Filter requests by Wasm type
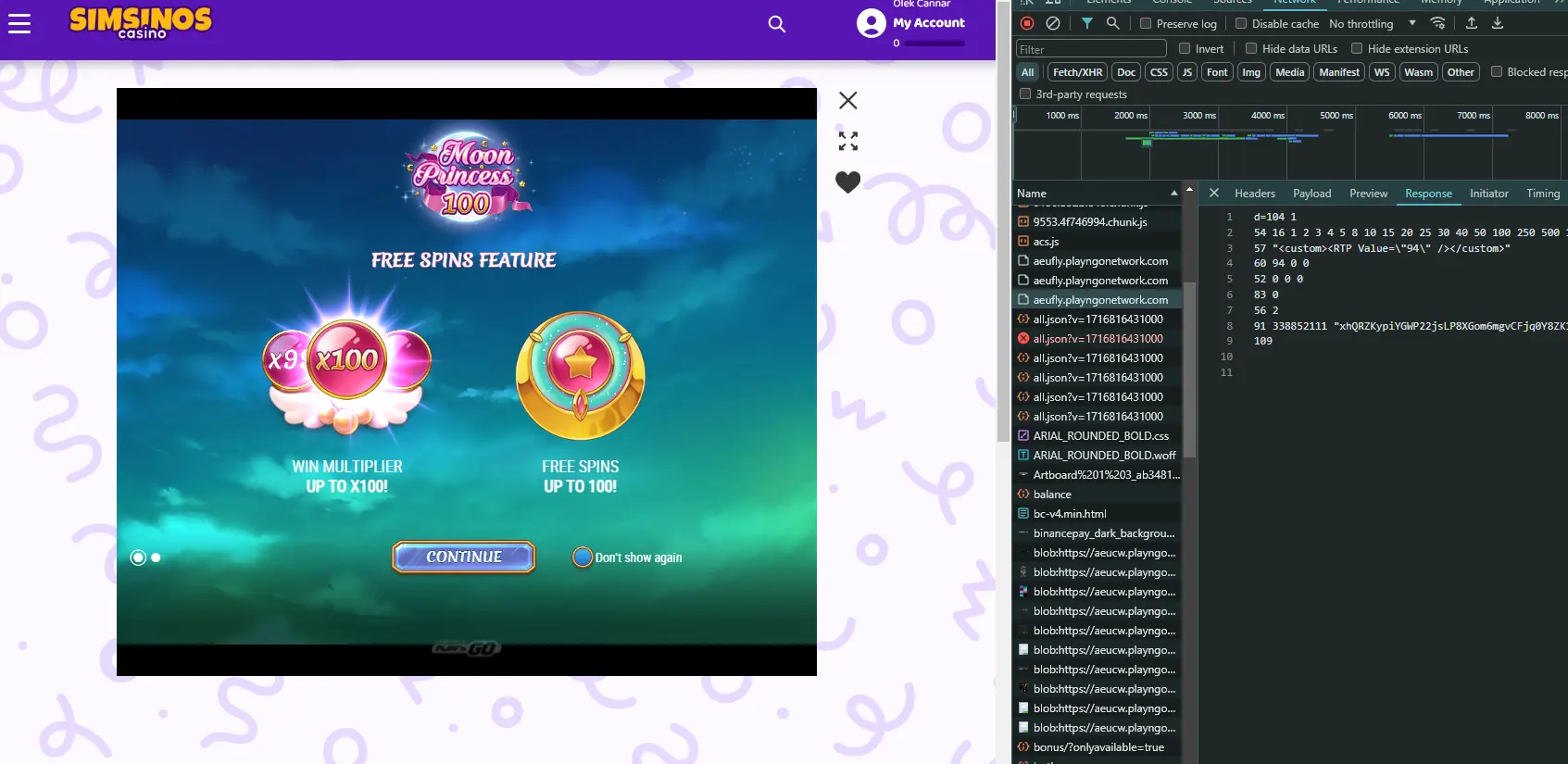 1418,72
